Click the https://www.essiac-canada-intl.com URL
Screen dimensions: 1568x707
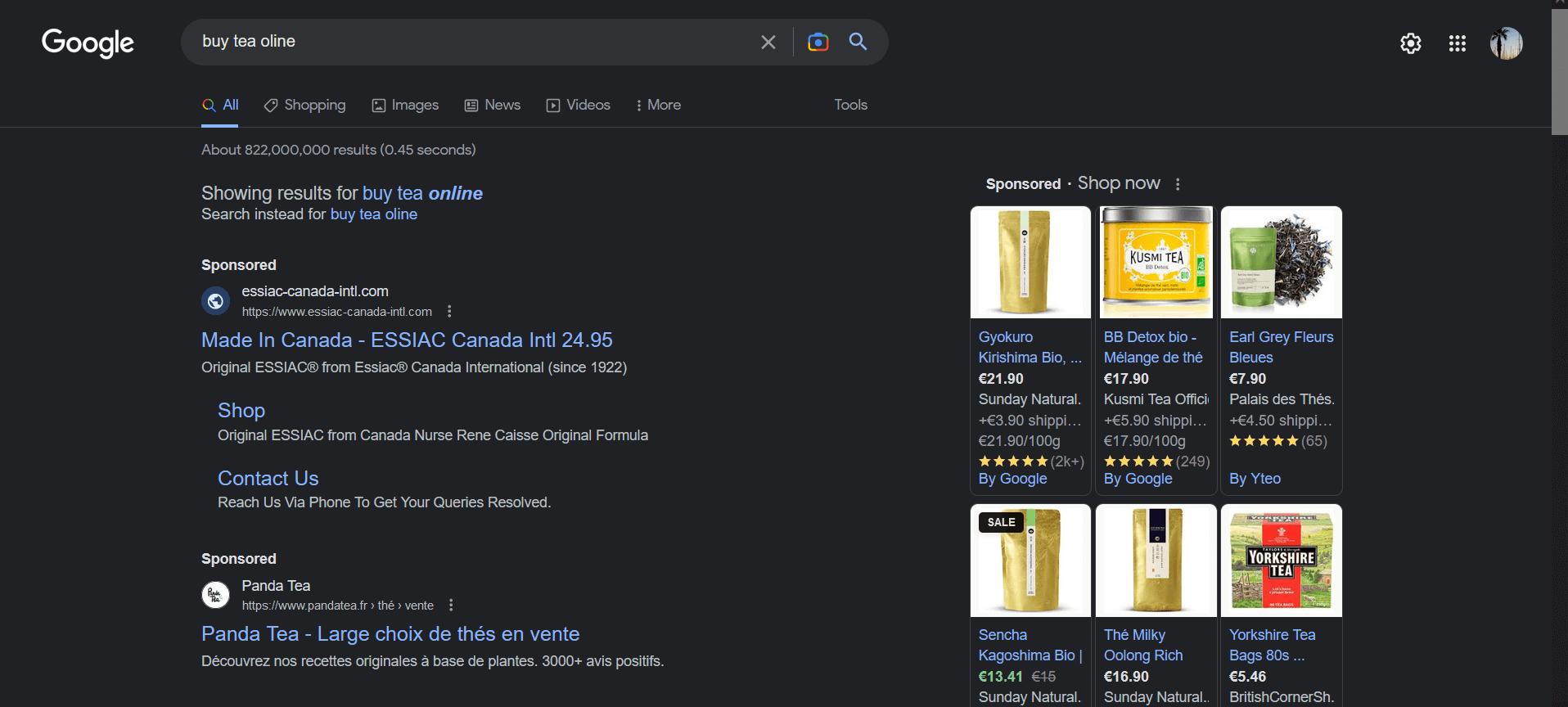click(x=336, y=312)
